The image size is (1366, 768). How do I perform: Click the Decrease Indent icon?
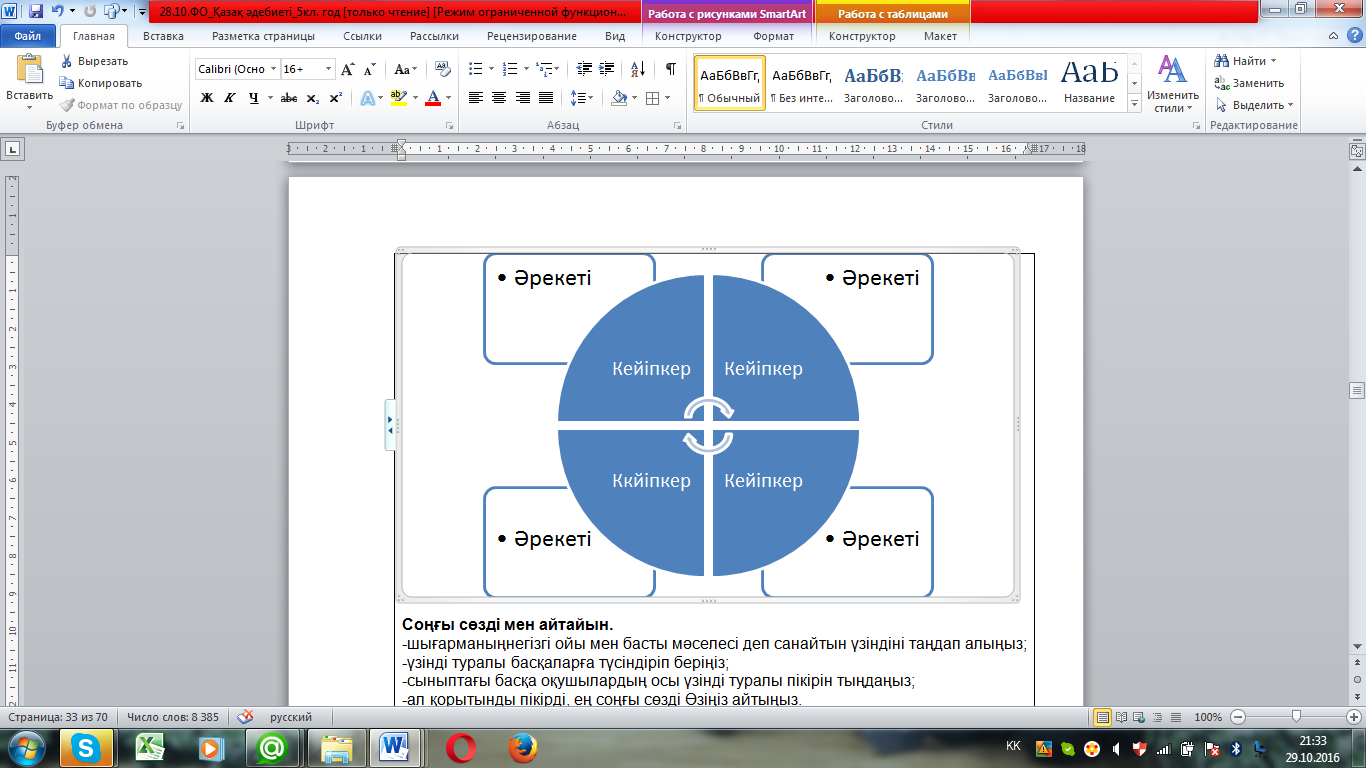584,69
